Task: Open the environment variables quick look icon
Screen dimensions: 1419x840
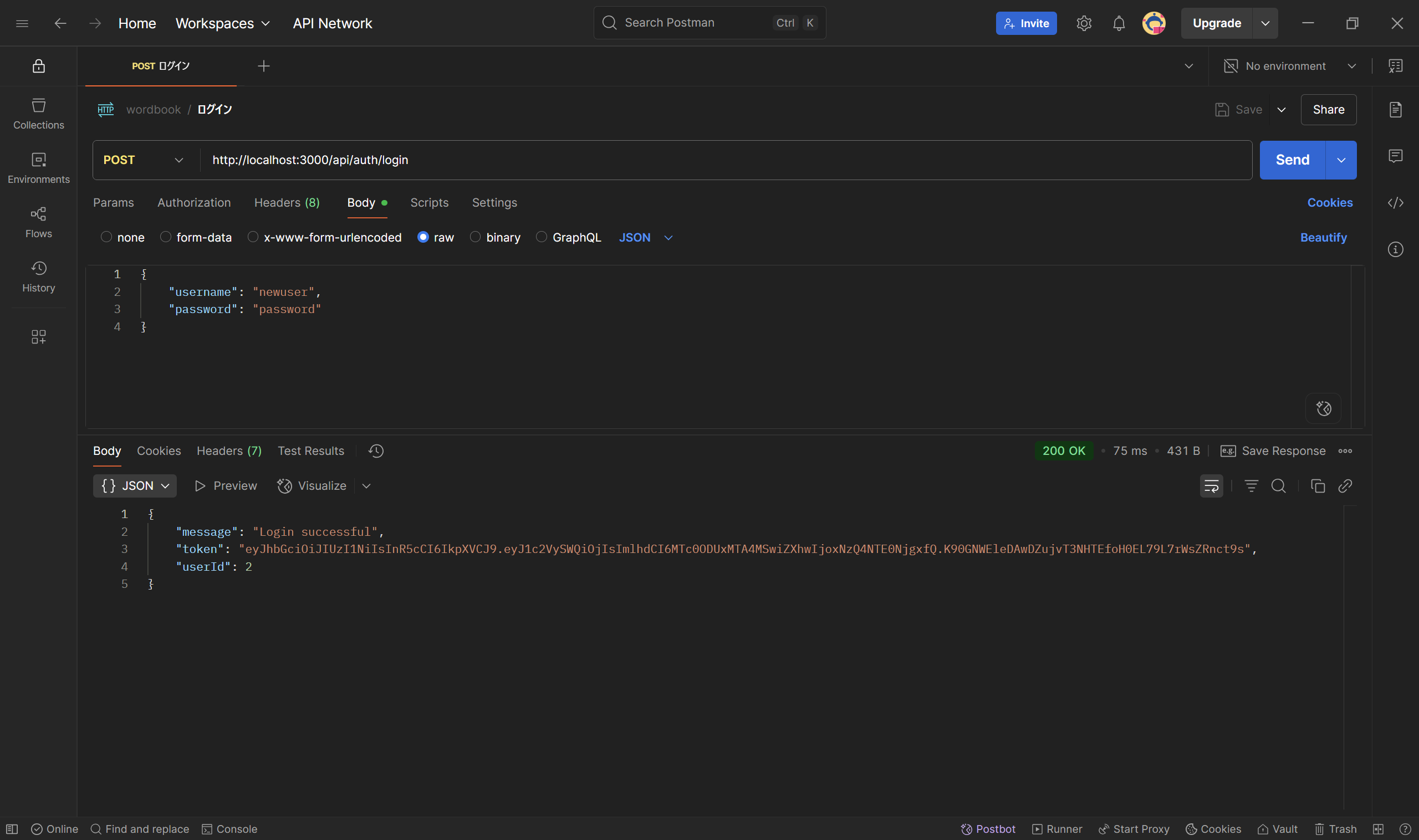Action: (1396, 66)
